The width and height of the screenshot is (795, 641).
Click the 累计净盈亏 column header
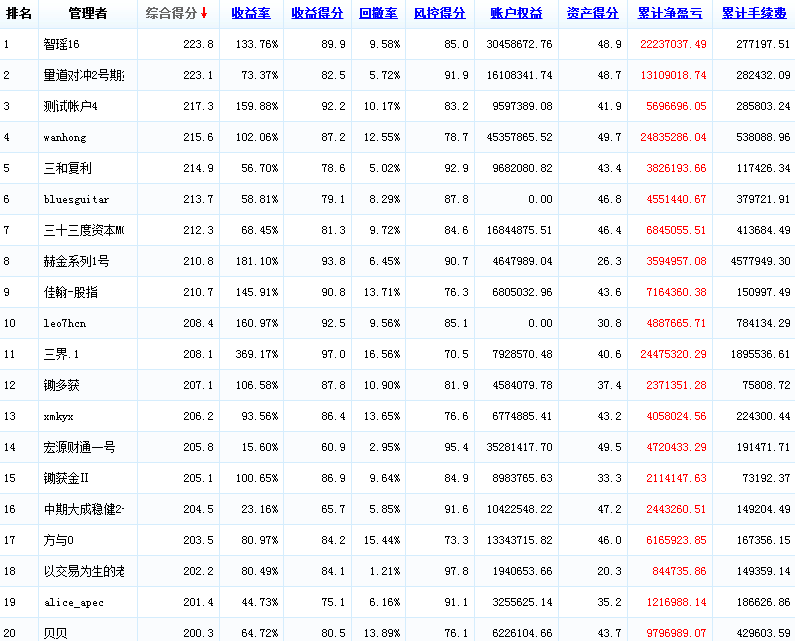click(669, 14)
